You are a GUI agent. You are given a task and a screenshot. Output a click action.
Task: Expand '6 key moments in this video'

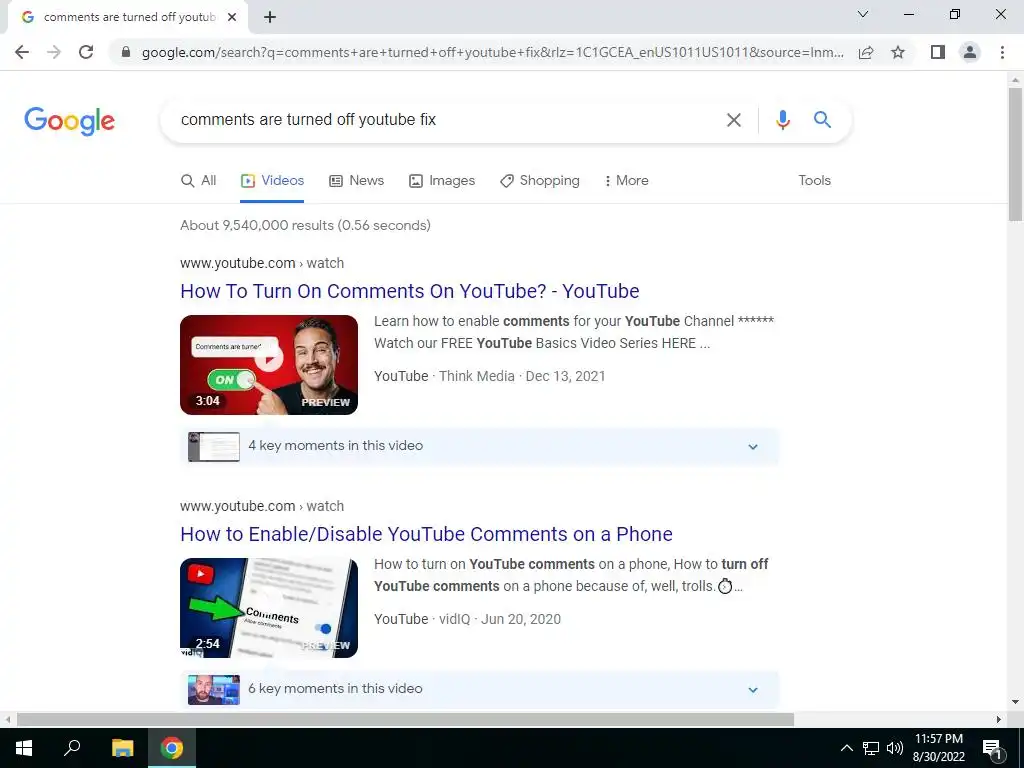479,690
